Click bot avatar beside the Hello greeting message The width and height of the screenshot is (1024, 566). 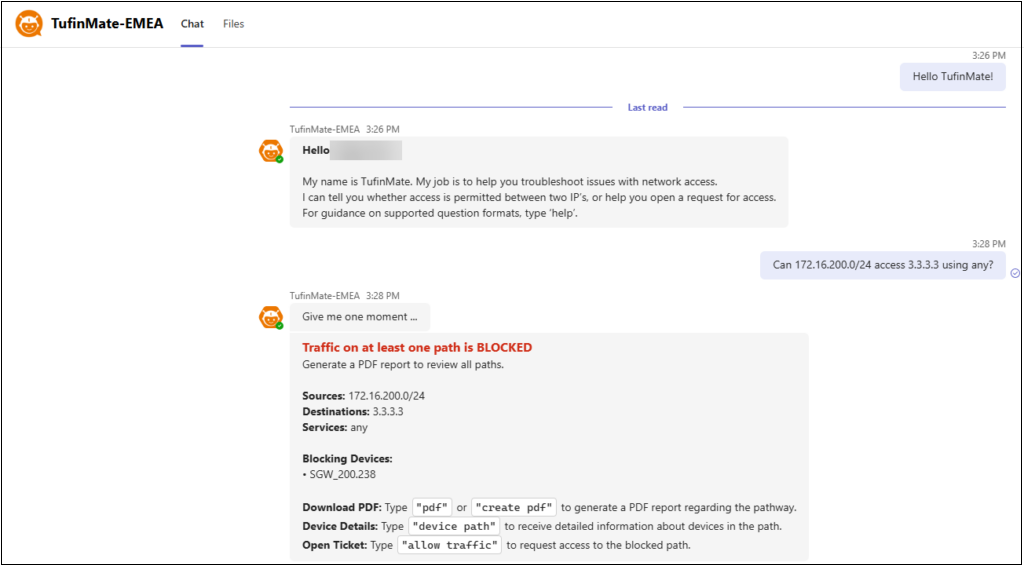click(271, 151)
